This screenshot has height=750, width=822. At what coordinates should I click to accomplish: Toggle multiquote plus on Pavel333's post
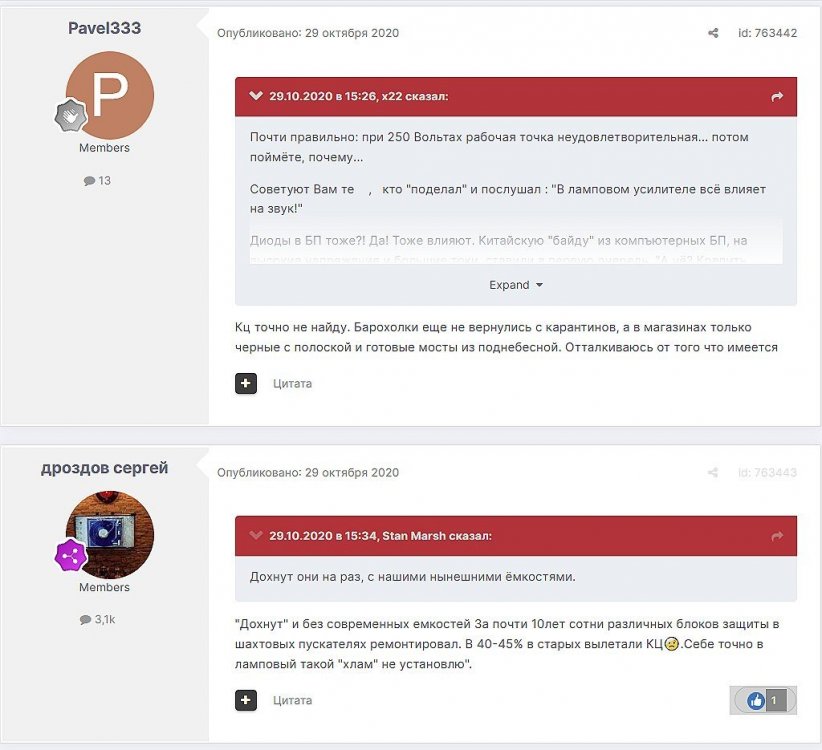[246, 383]
